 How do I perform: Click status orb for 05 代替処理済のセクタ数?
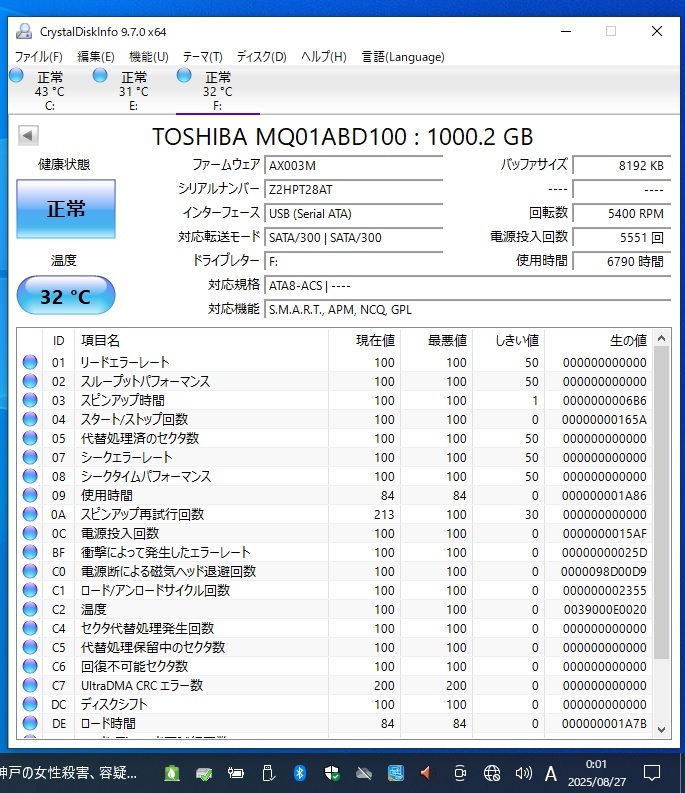pyautogui.click(x=30, y=438)
